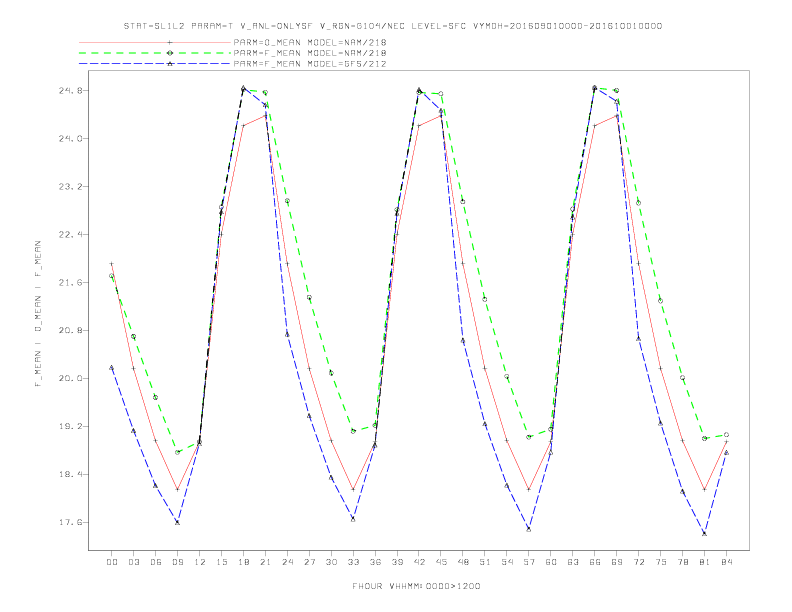Click x-axis forecast hour label 63

tap(573, 562)
